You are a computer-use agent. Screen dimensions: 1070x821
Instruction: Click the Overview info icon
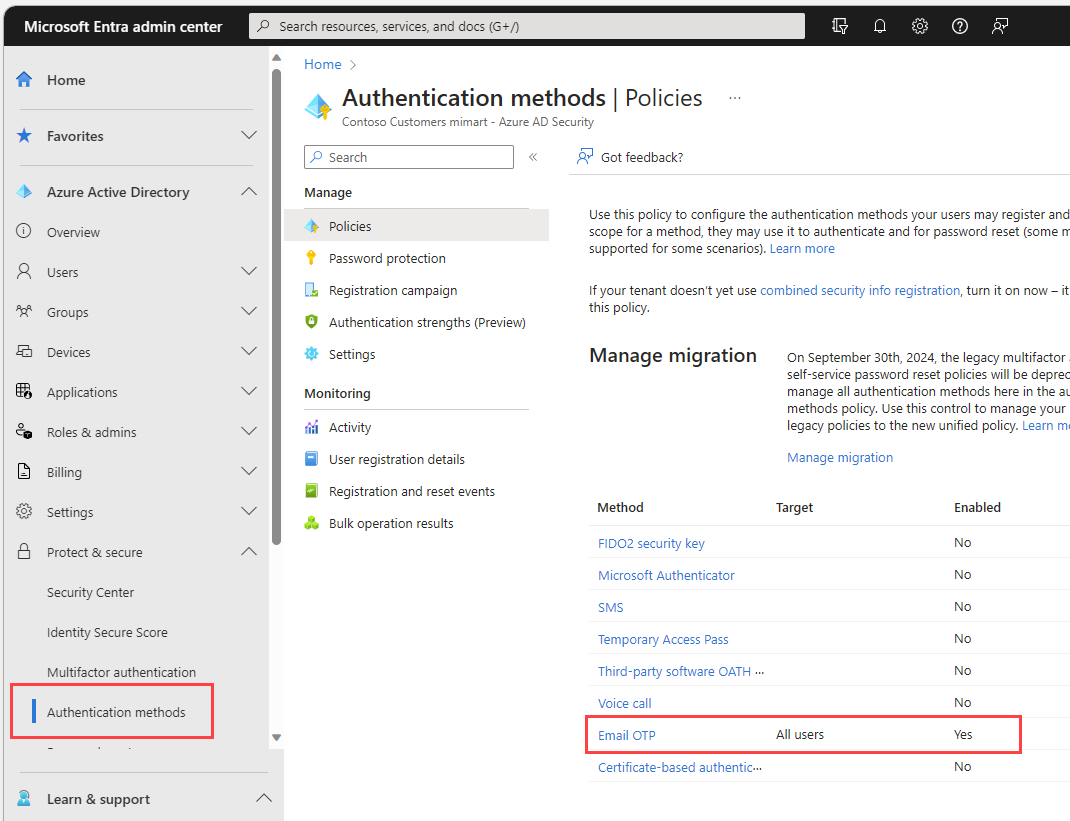(x=24, y=231)
